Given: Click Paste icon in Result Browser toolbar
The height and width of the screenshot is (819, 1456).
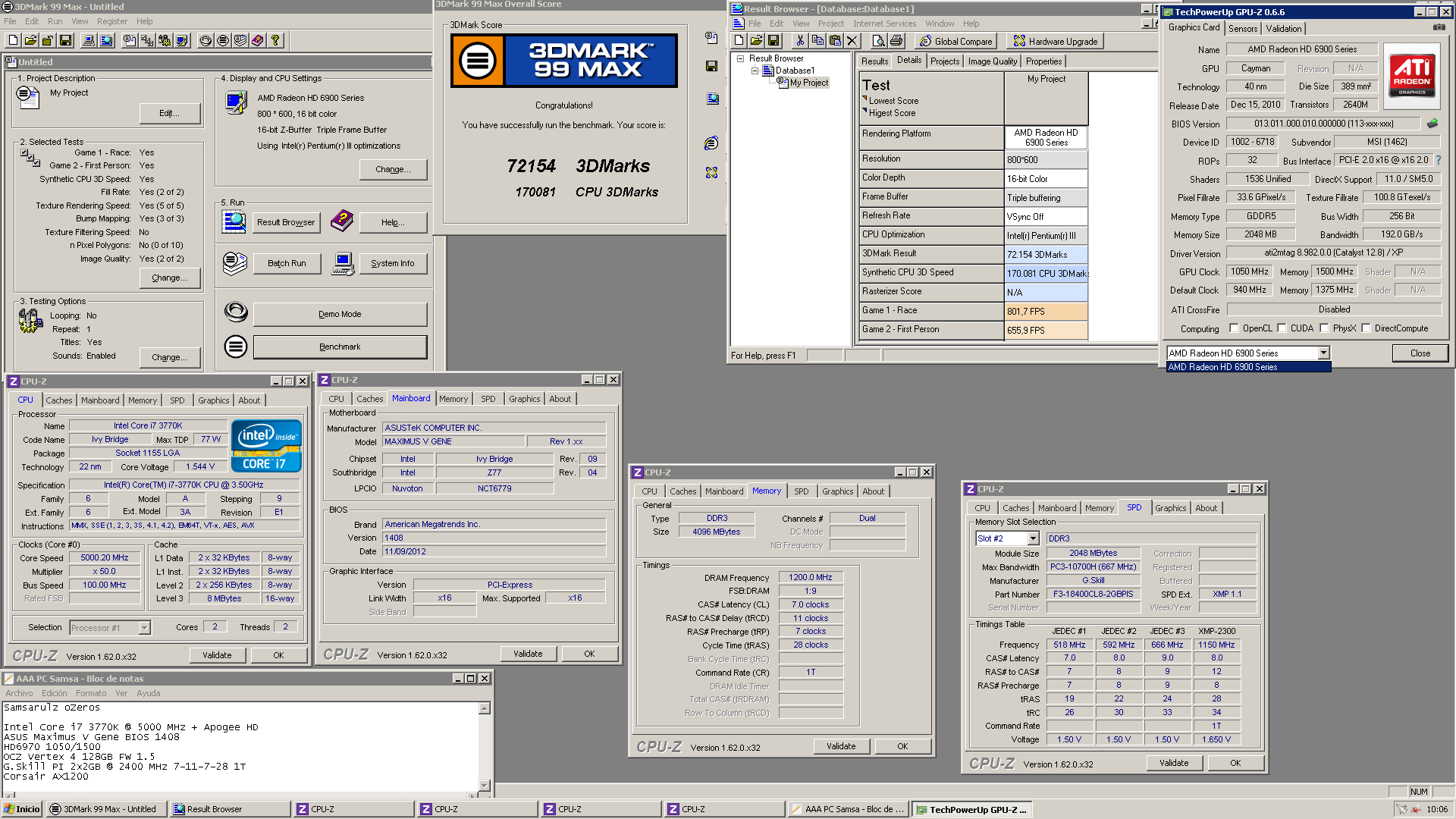Looking at the screenshot, I should pos(835,41).
